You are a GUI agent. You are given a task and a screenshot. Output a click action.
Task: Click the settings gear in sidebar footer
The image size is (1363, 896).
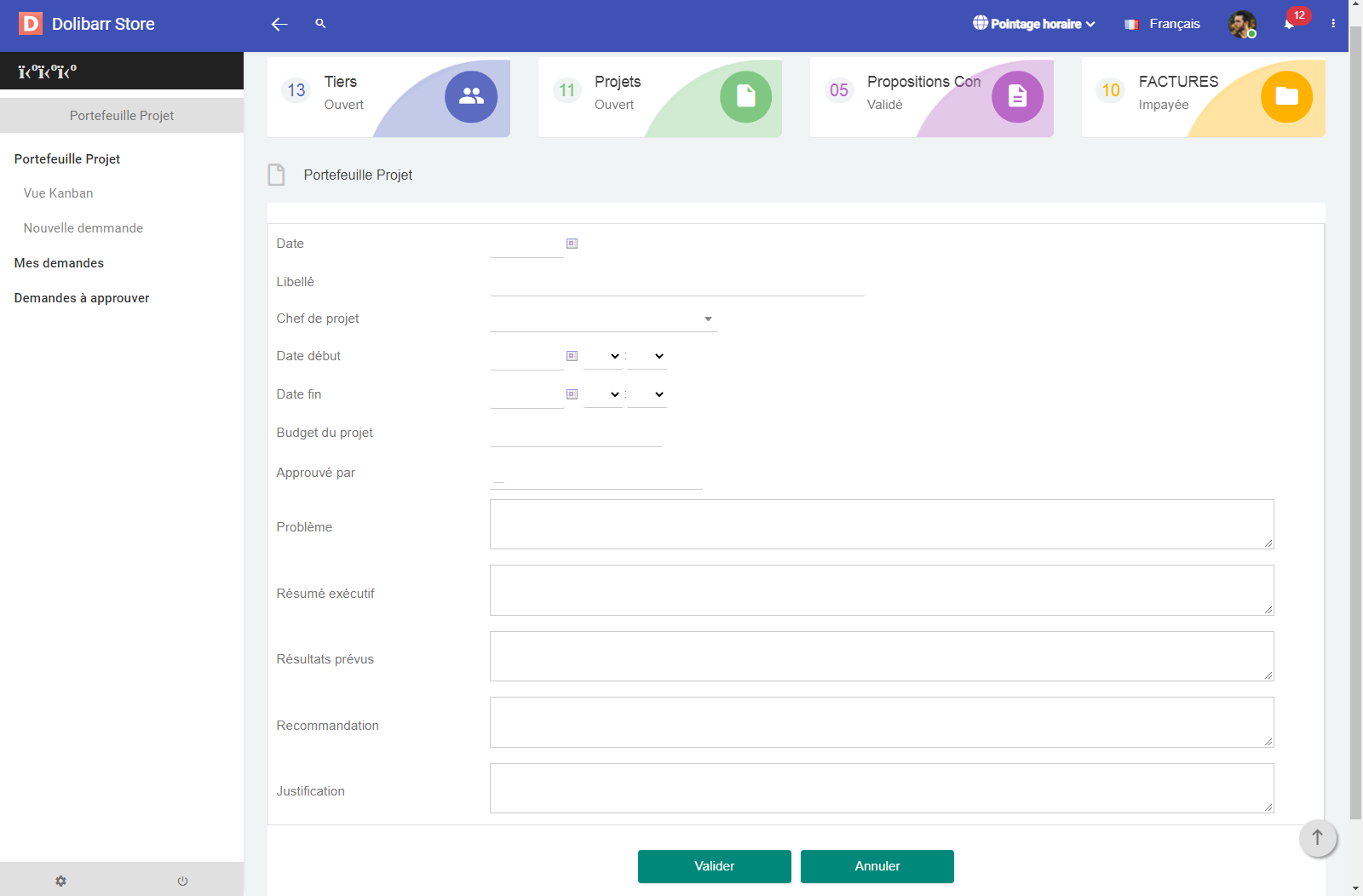click(x=60, y=881)
